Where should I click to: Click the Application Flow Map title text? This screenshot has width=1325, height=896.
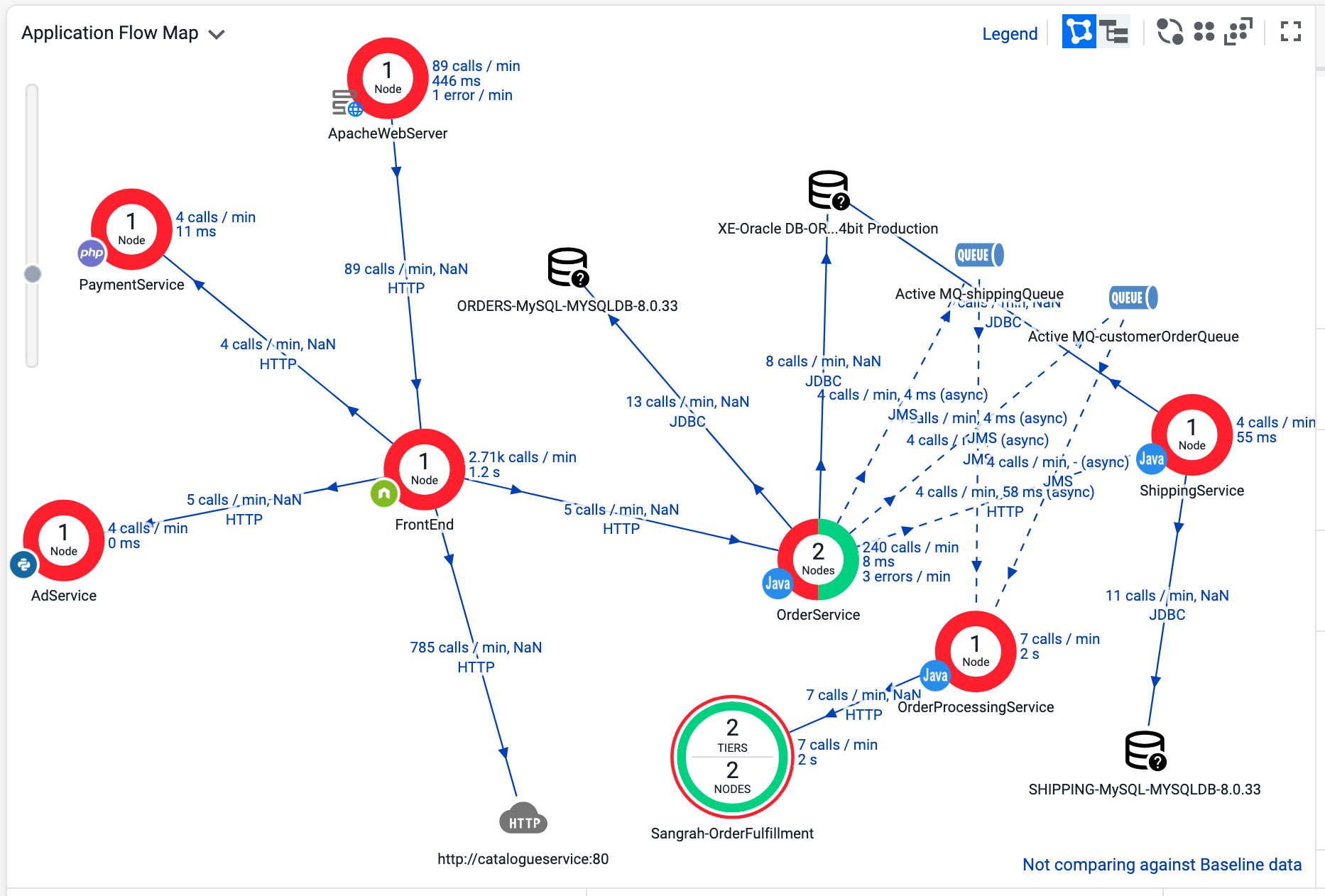(110, 33)
